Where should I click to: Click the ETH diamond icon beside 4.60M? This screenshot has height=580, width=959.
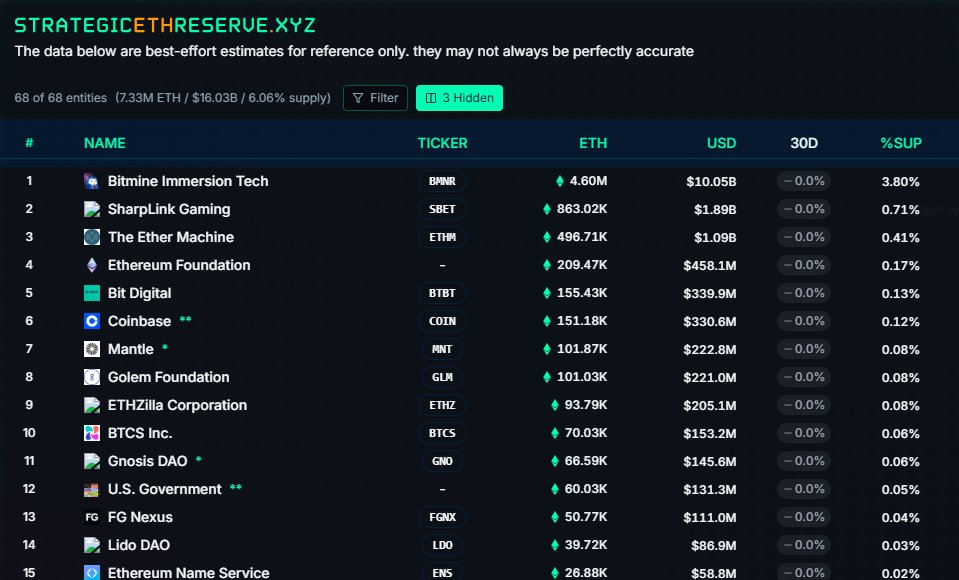coord(560,181)
